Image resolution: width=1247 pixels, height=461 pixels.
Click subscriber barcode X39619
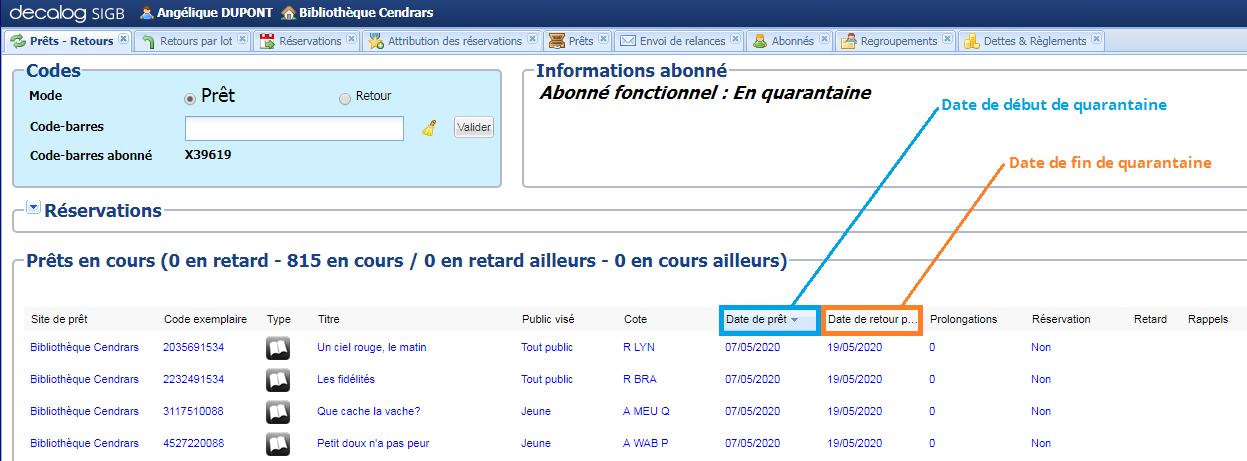point(208,155)
